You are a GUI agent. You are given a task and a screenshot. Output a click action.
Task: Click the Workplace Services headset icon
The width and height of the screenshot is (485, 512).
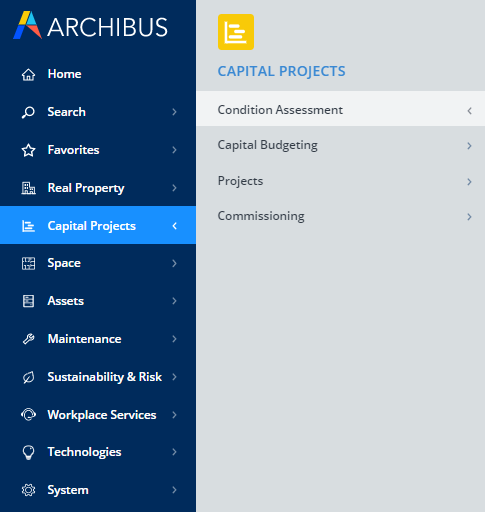click(x=28, y=415)
